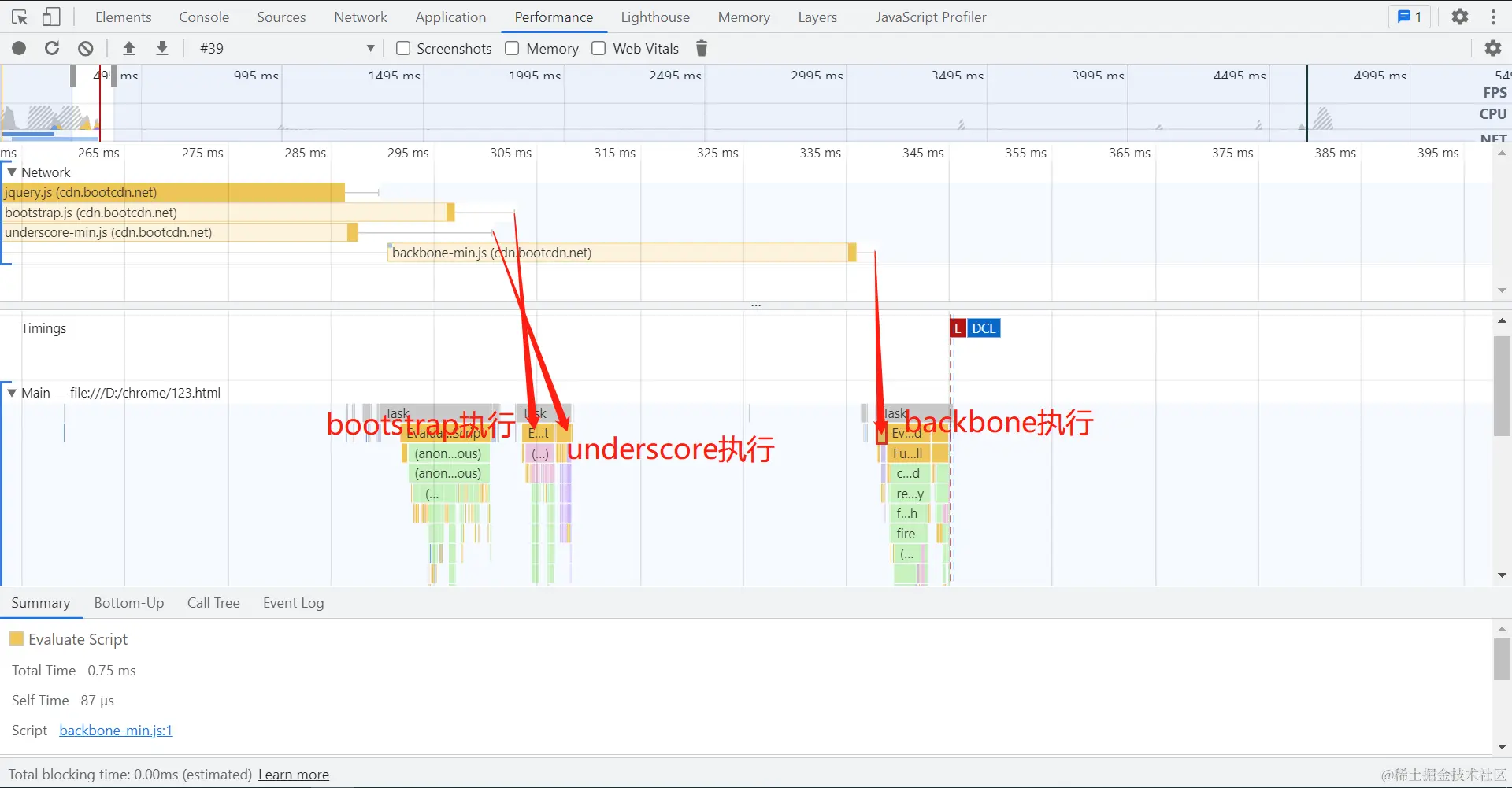This screenshot has height=788, width=1512.
Task: Go to the Sources tab
Action: [x=281, y=17]
